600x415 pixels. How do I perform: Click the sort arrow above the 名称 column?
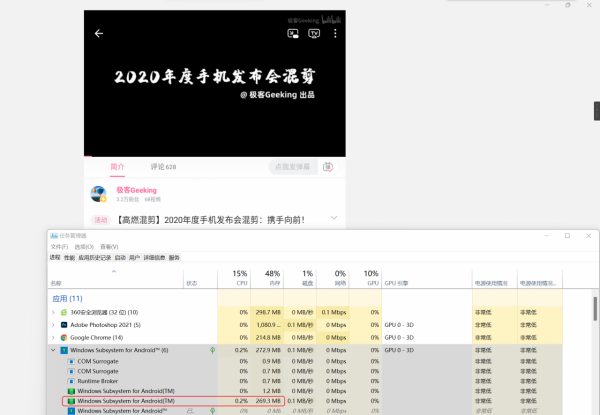point(114,271)
